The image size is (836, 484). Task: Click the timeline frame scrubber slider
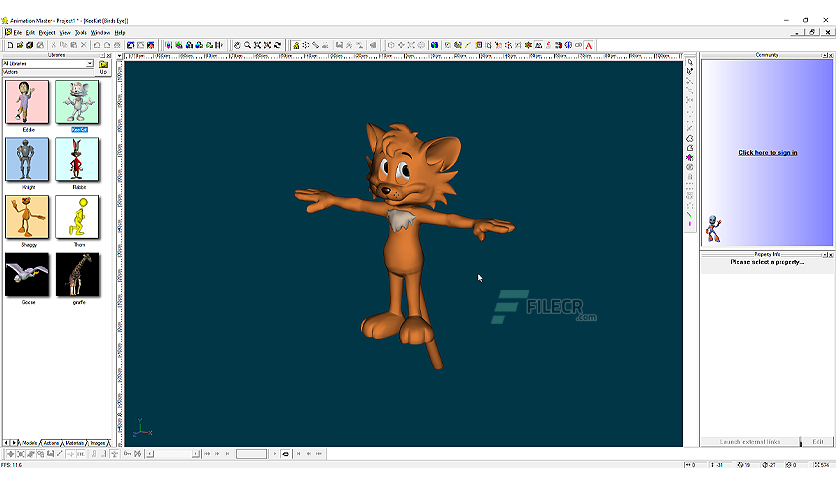[173, 454]
